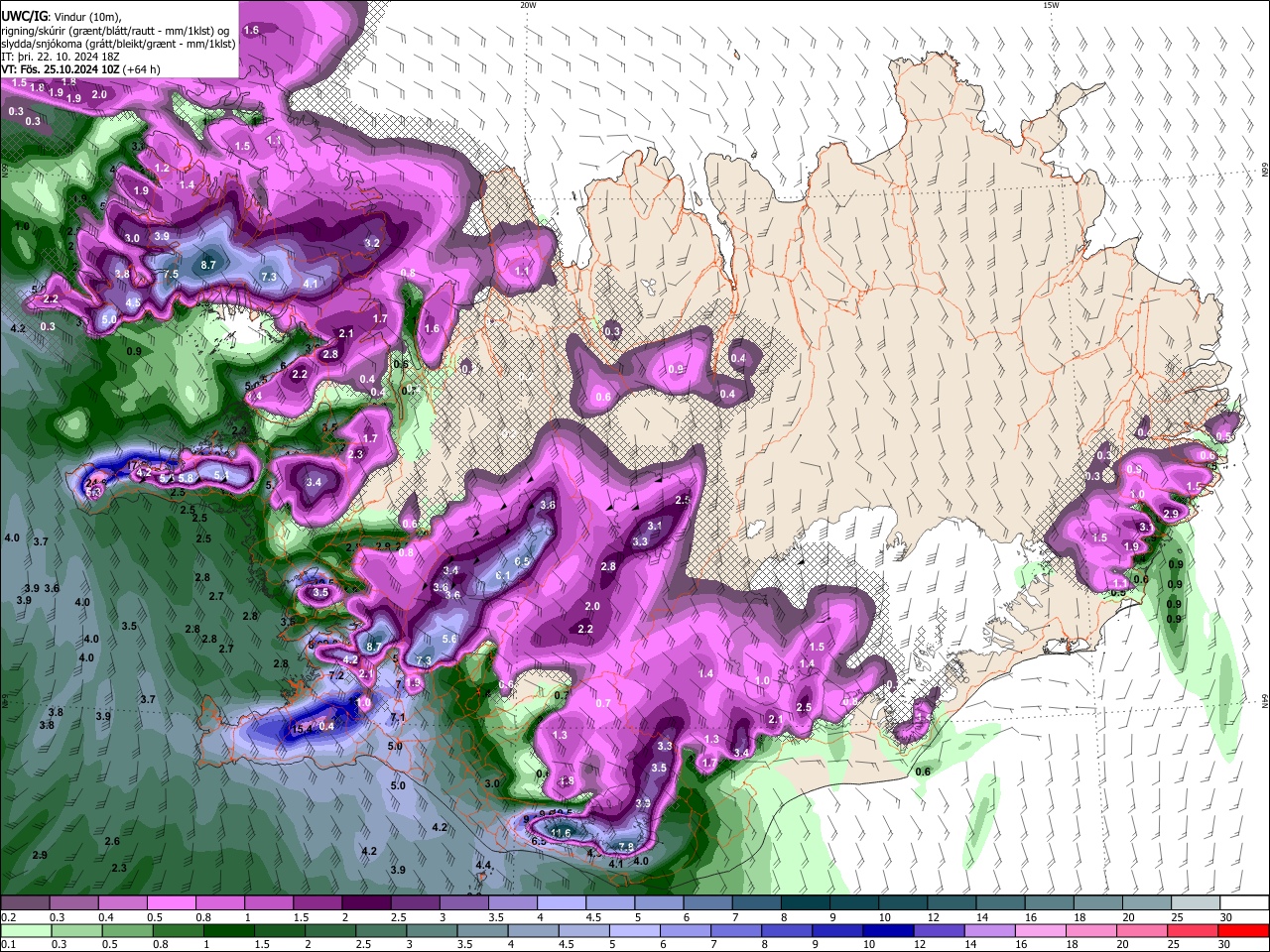Click the 5.6 value on the map
Screen dimensions: 1270x952
pos(448,640)
